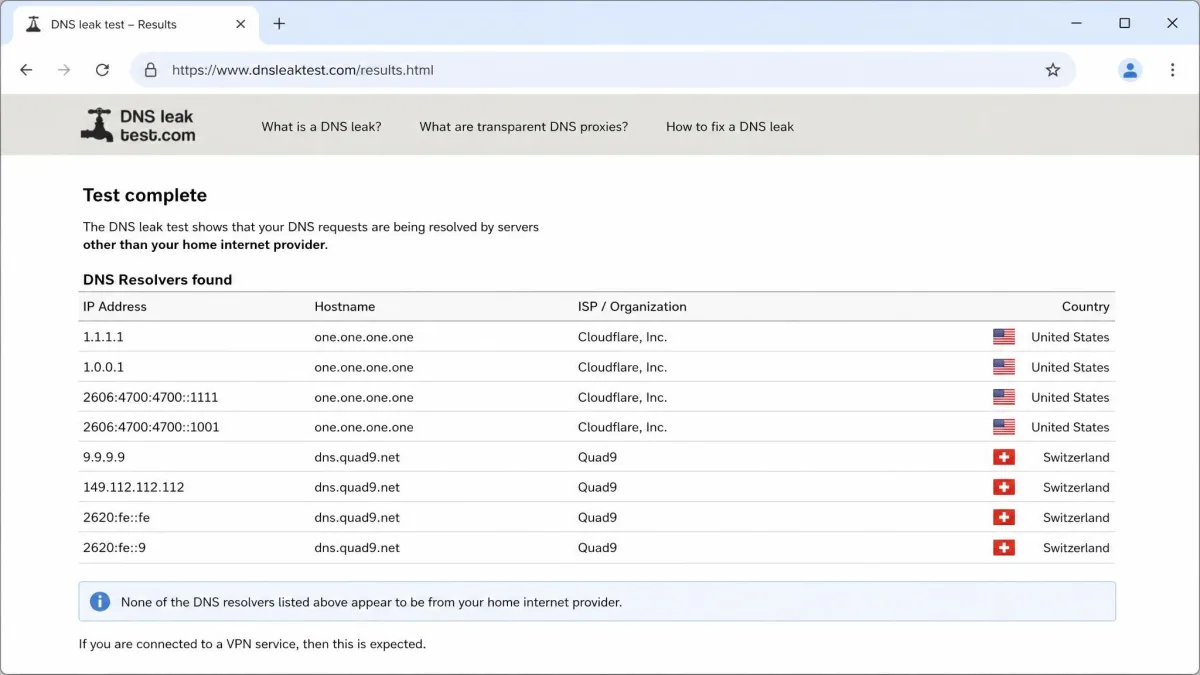
Task: Click hostname dns.quad9.net in 9.9.9.9 row
Action: (x=357, y=457)
